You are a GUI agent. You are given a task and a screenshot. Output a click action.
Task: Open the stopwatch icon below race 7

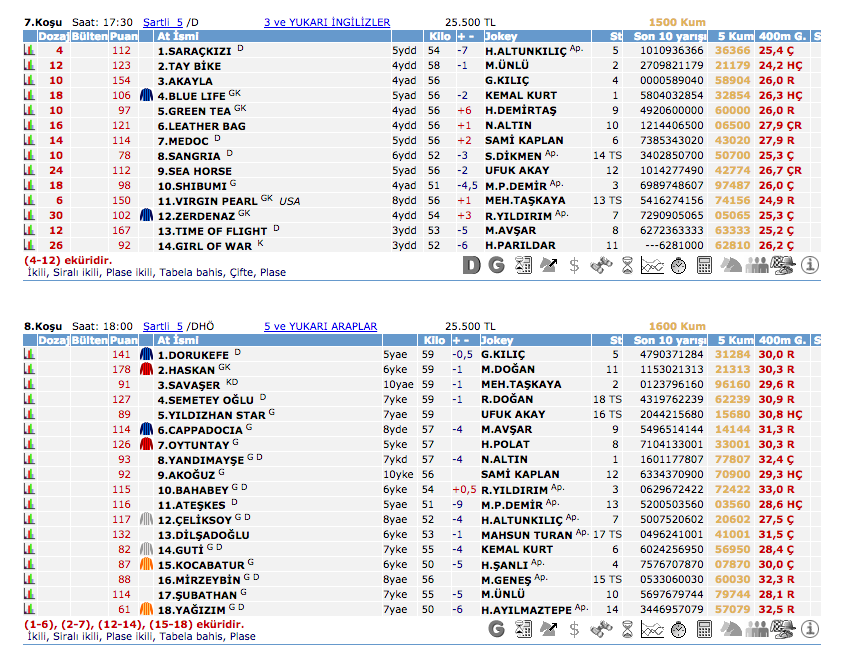click(679, 265)
